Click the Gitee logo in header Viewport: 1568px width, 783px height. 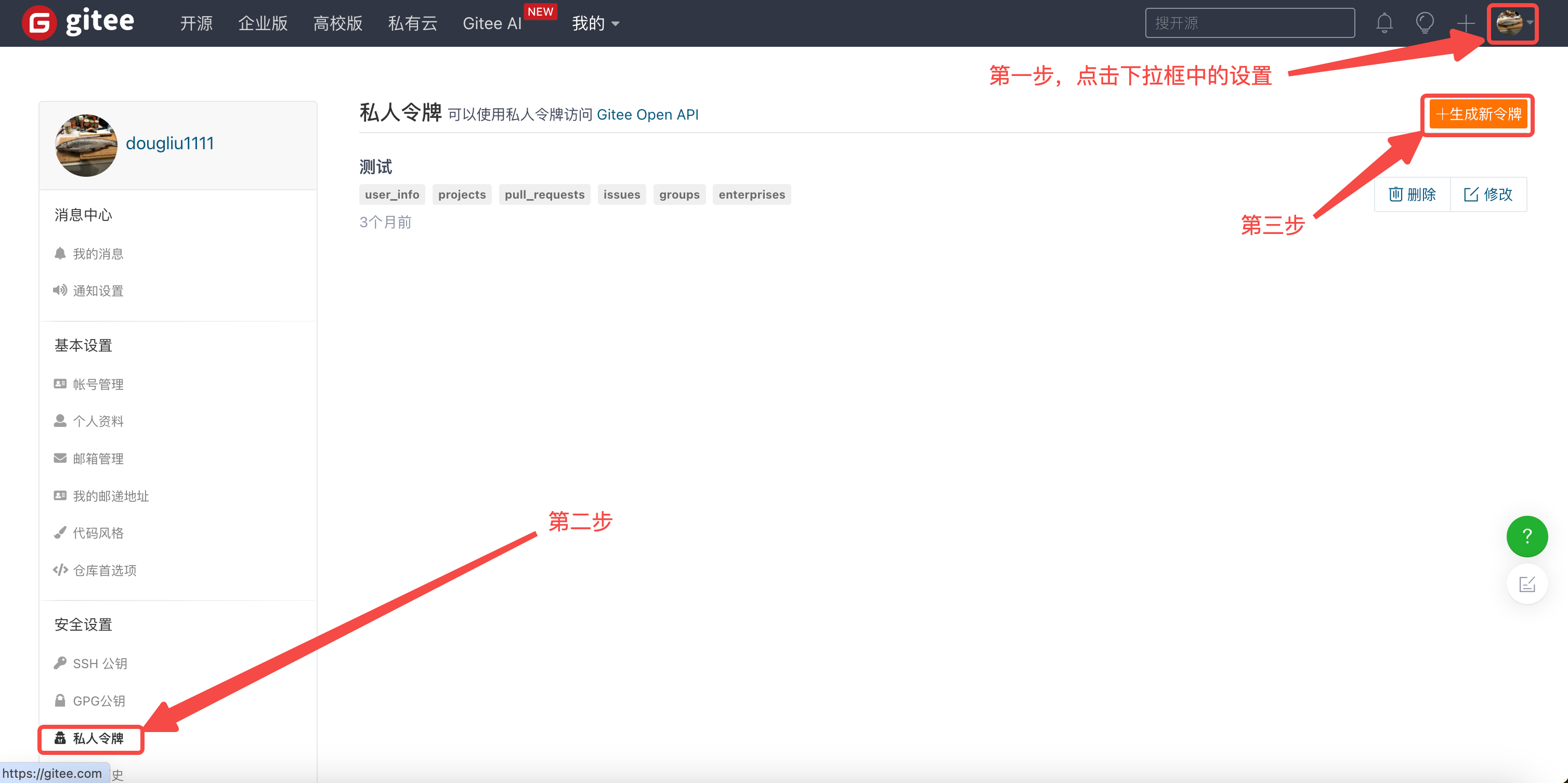click(78, 22)
